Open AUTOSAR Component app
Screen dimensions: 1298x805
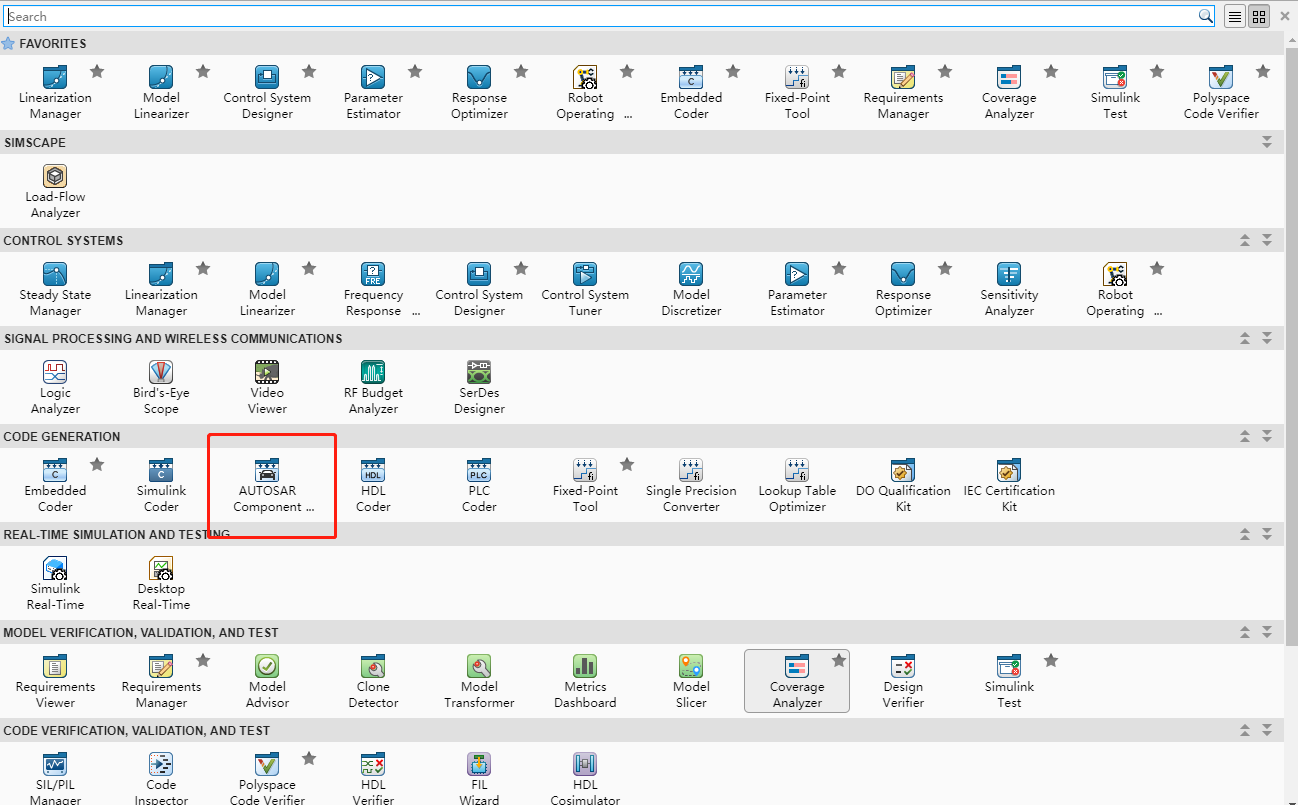tap(267, 485)
